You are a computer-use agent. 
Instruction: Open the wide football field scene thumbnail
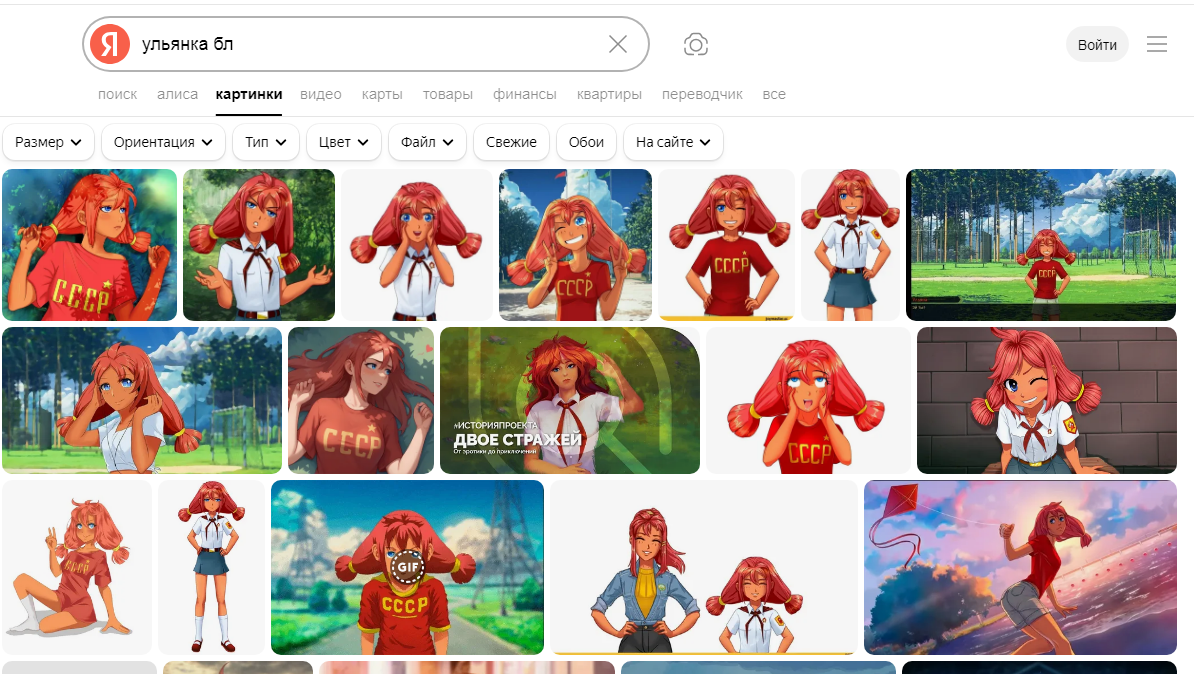click(x=1041, y=245)
